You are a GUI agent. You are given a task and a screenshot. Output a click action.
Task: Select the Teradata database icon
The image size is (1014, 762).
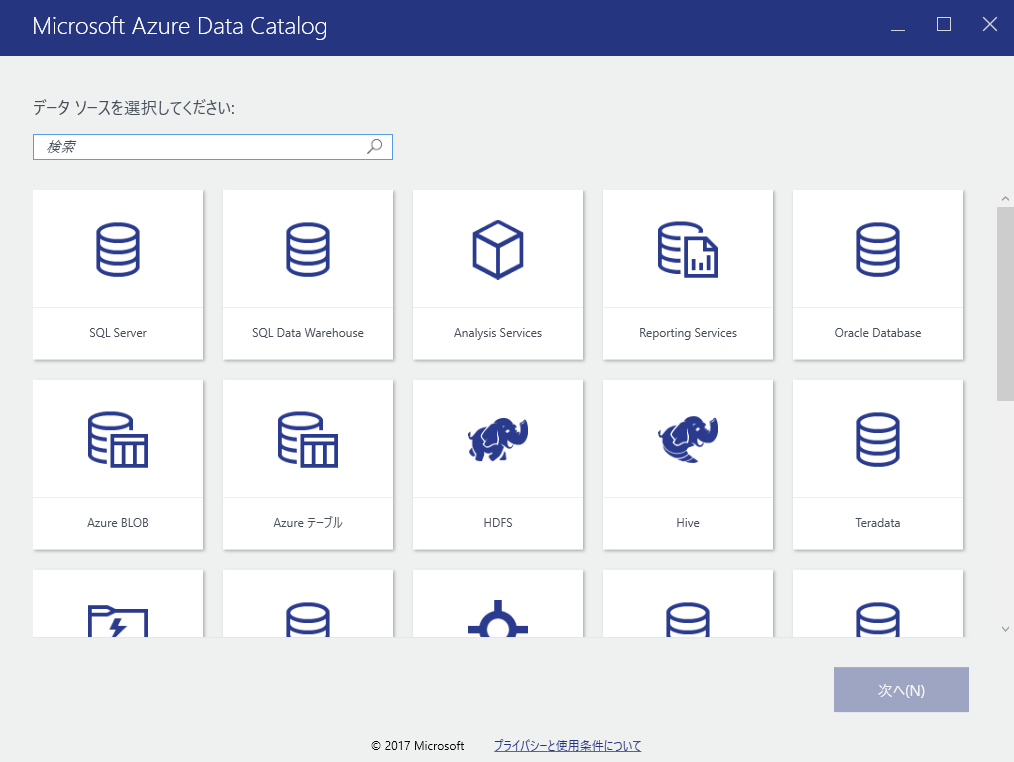pyautogui.click(x=878, y=440)
